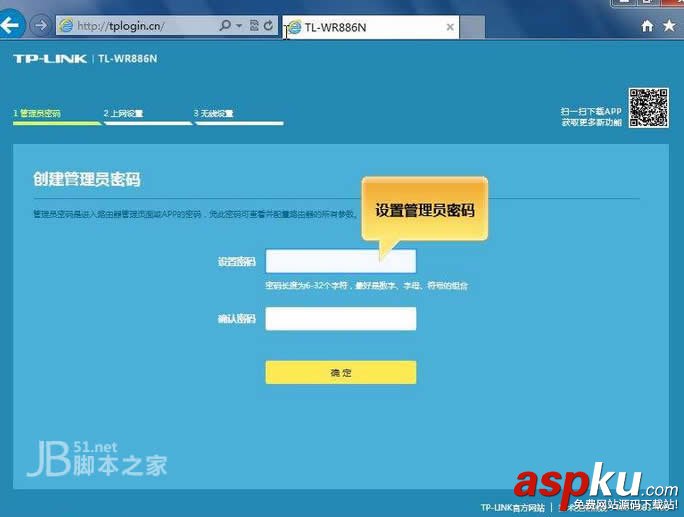Viewport: 684px width, 517px height.
Task: Click the 确认密码 confirm password field
Action: click(x=341, y=318)
